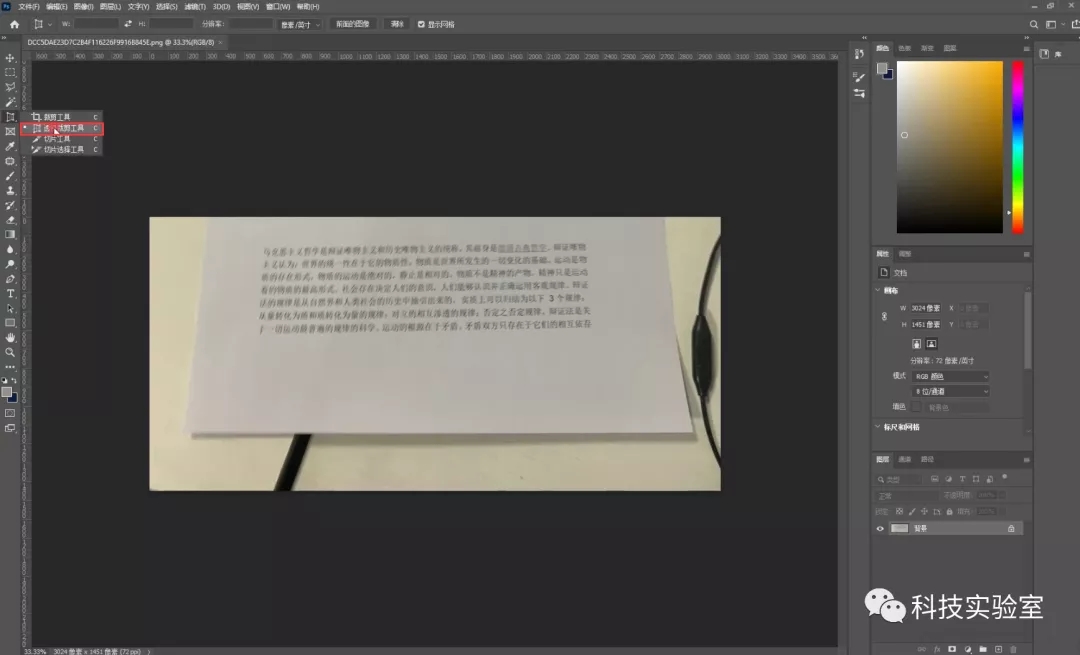Change screen mode icon in toolbar
Screen dimensions: 1080x655
(x=10, y=428)
